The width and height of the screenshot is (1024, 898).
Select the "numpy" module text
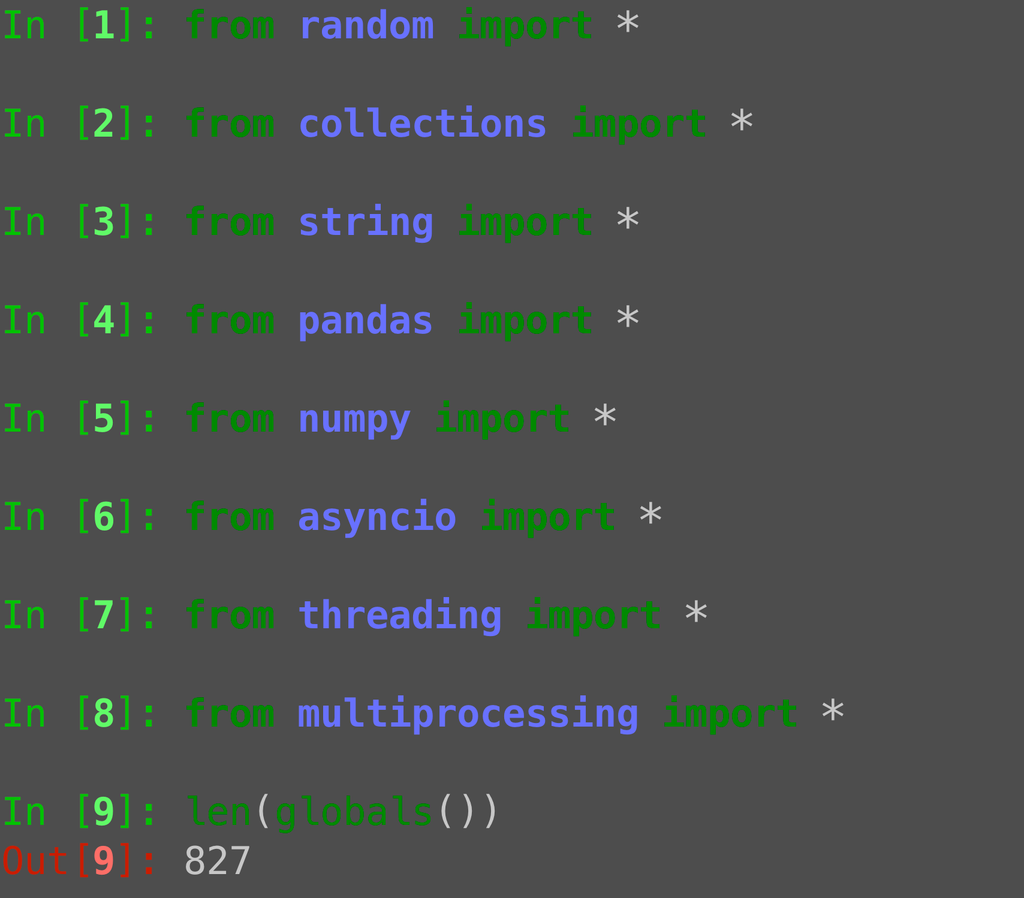tap(354, 419)
